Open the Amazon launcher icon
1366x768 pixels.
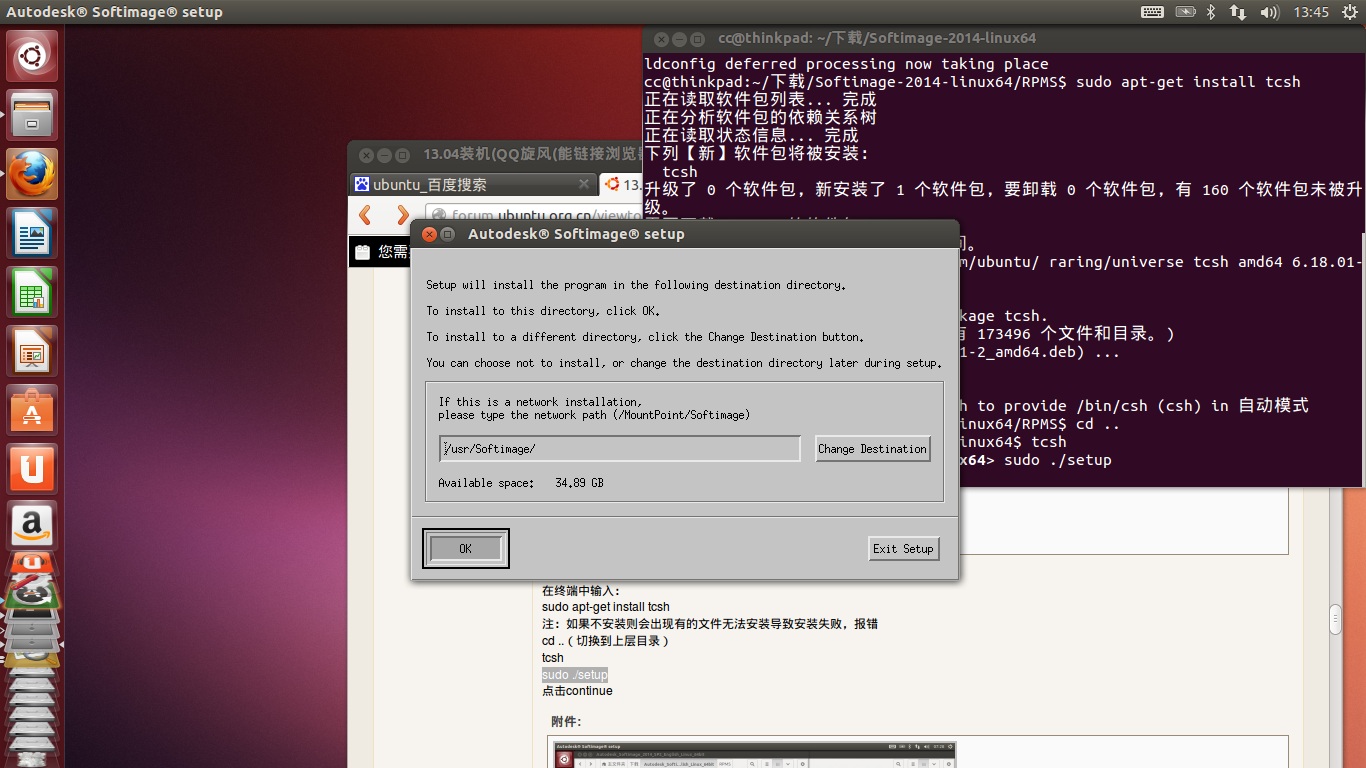tap(32, 526)
